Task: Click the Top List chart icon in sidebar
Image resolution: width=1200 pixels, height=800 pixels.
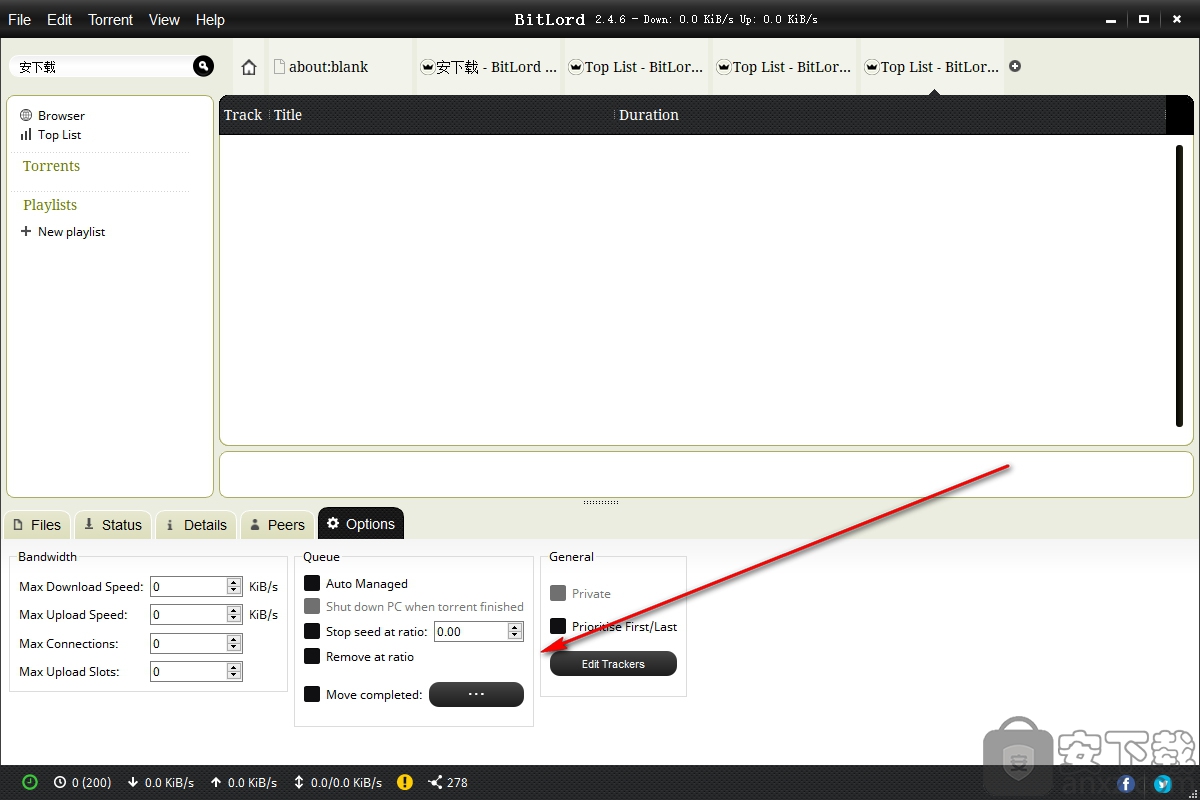Action: tap(26, 134)
